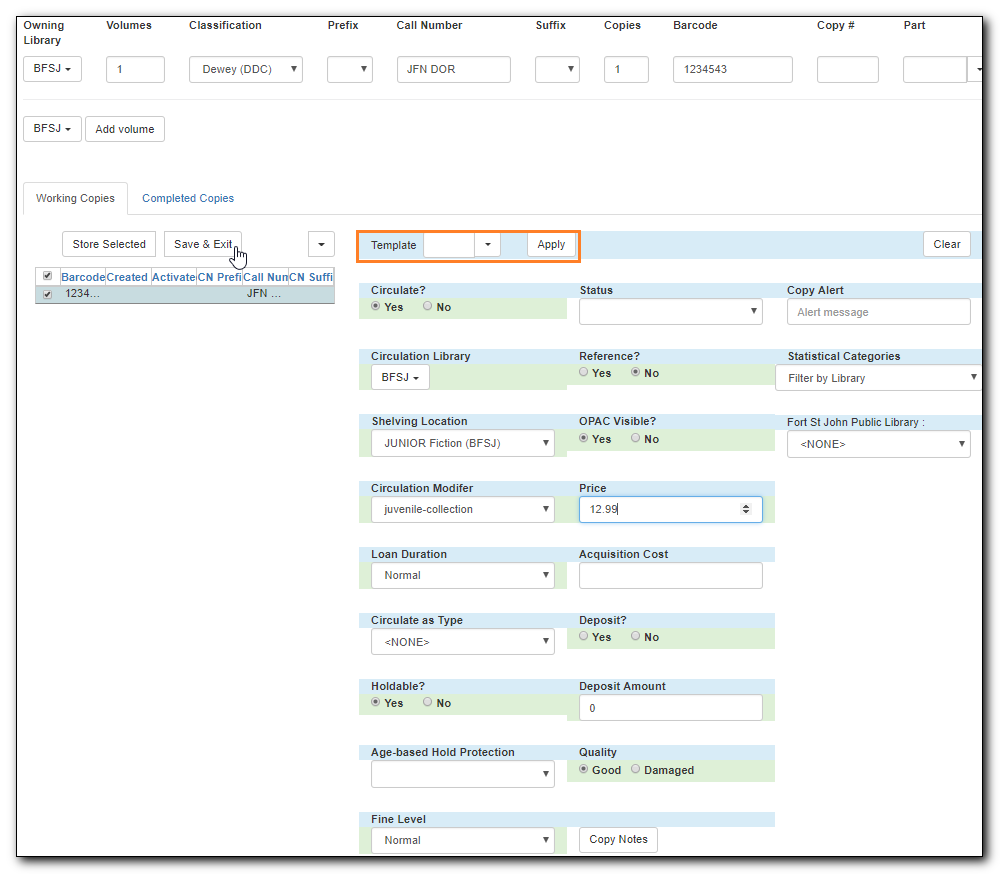Open the Status dropdown
The width and height of the screenshot is (1000, 874).
(671, 312)
